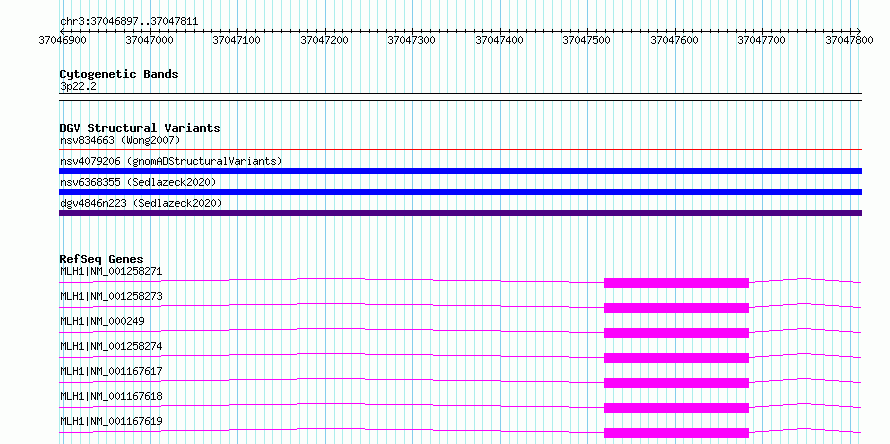Select the blue nsv4079206 variant bar

pyautogui.click(x=460, y=171)
